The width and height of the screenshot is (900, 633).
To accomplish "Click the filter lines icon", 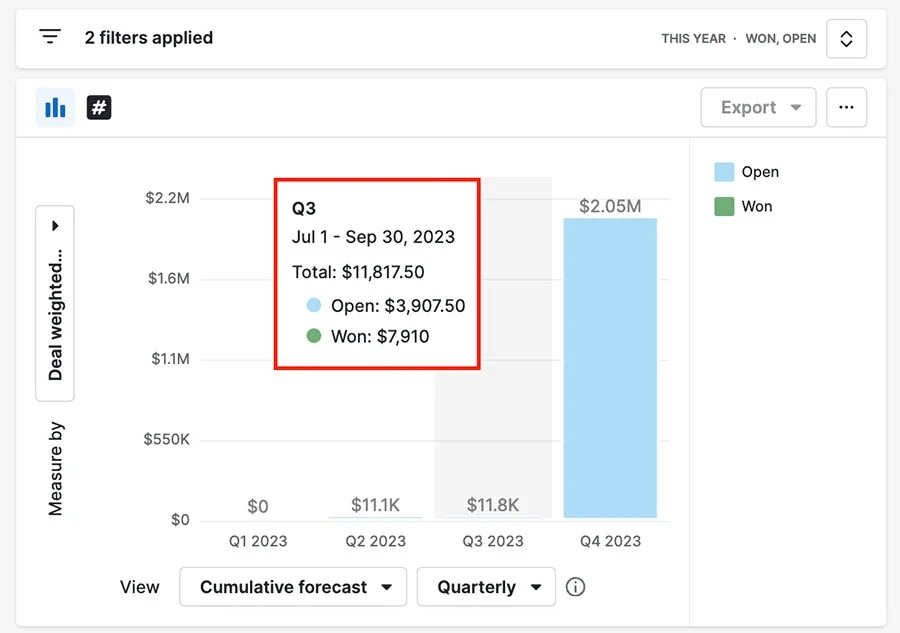I will [50, 38].
